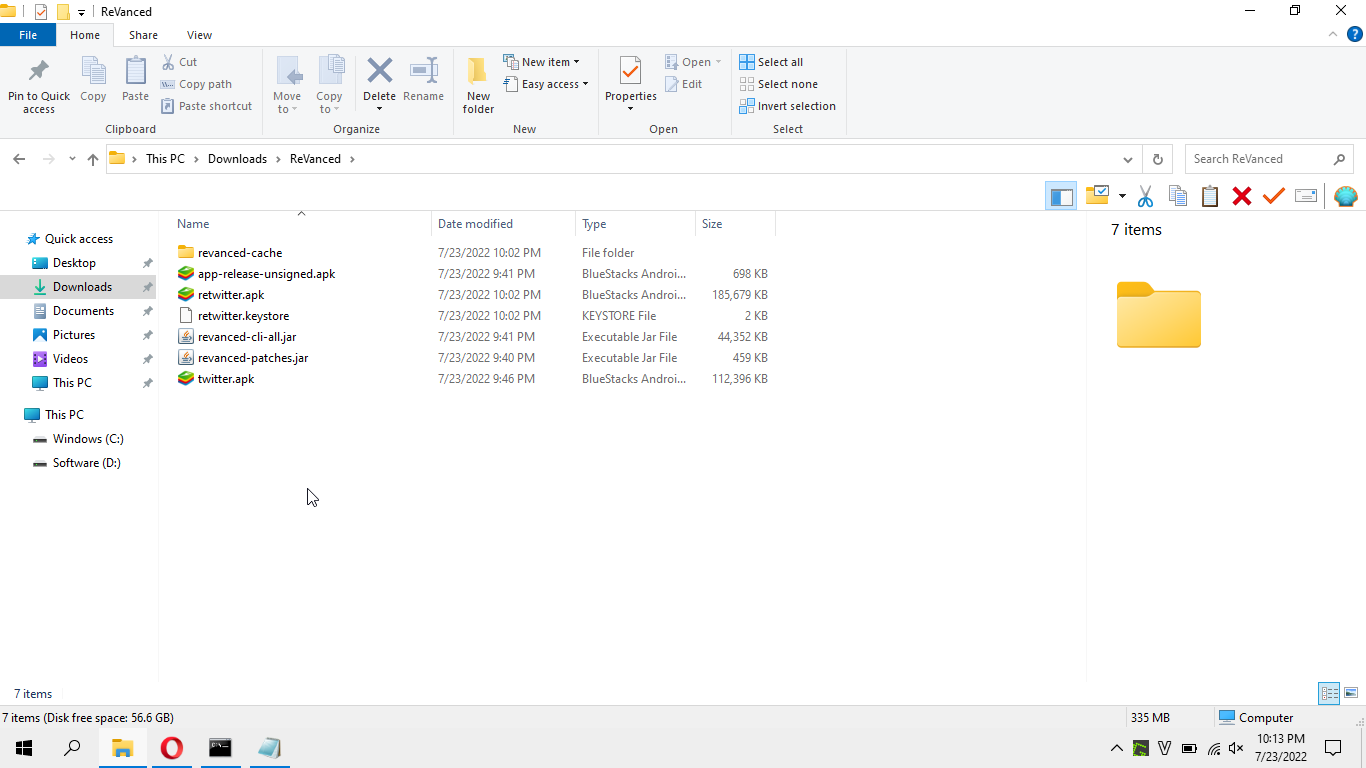Switch to large thumbnails view
Screen dimensions: 1366x768
[1351, 693]
